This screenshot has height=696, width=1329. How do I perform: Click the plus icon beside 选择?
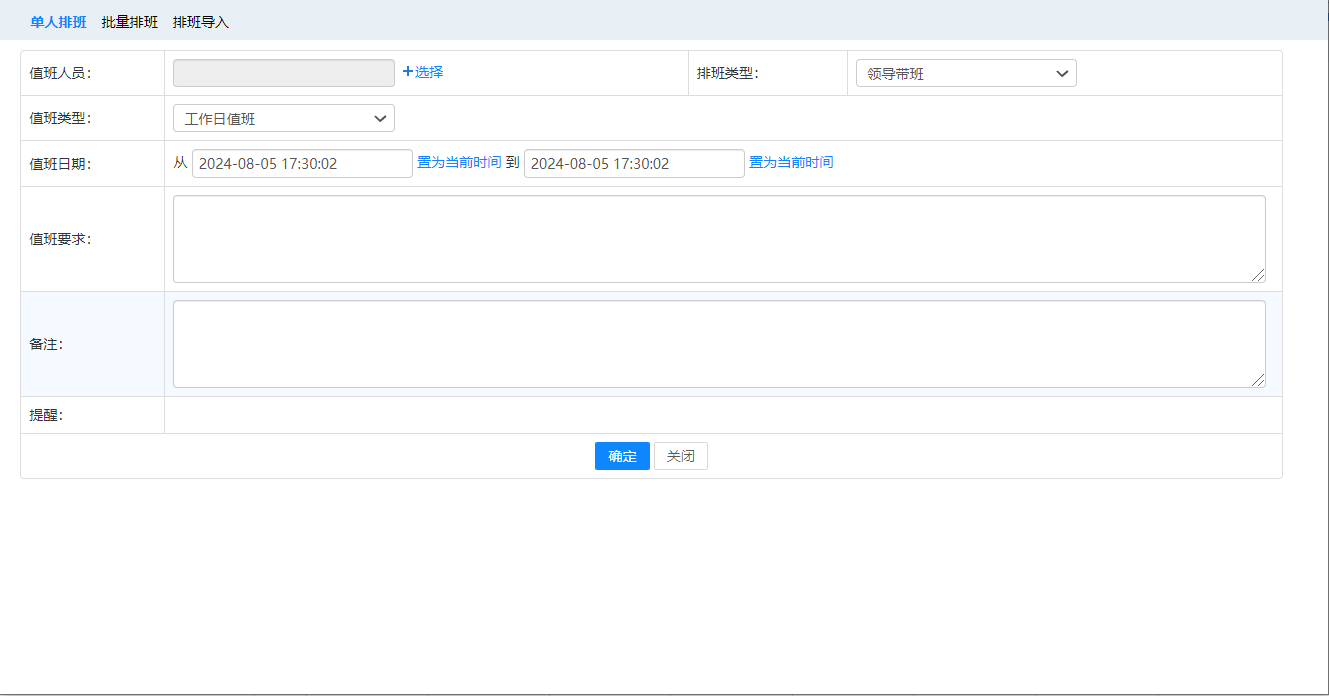407,72
